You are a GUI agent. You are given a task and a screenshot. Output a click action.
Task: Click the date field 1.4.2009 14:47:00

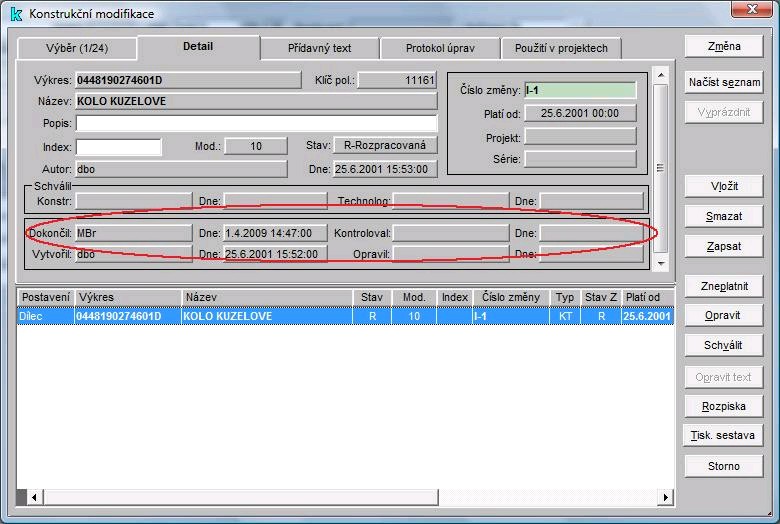point(276,233)
